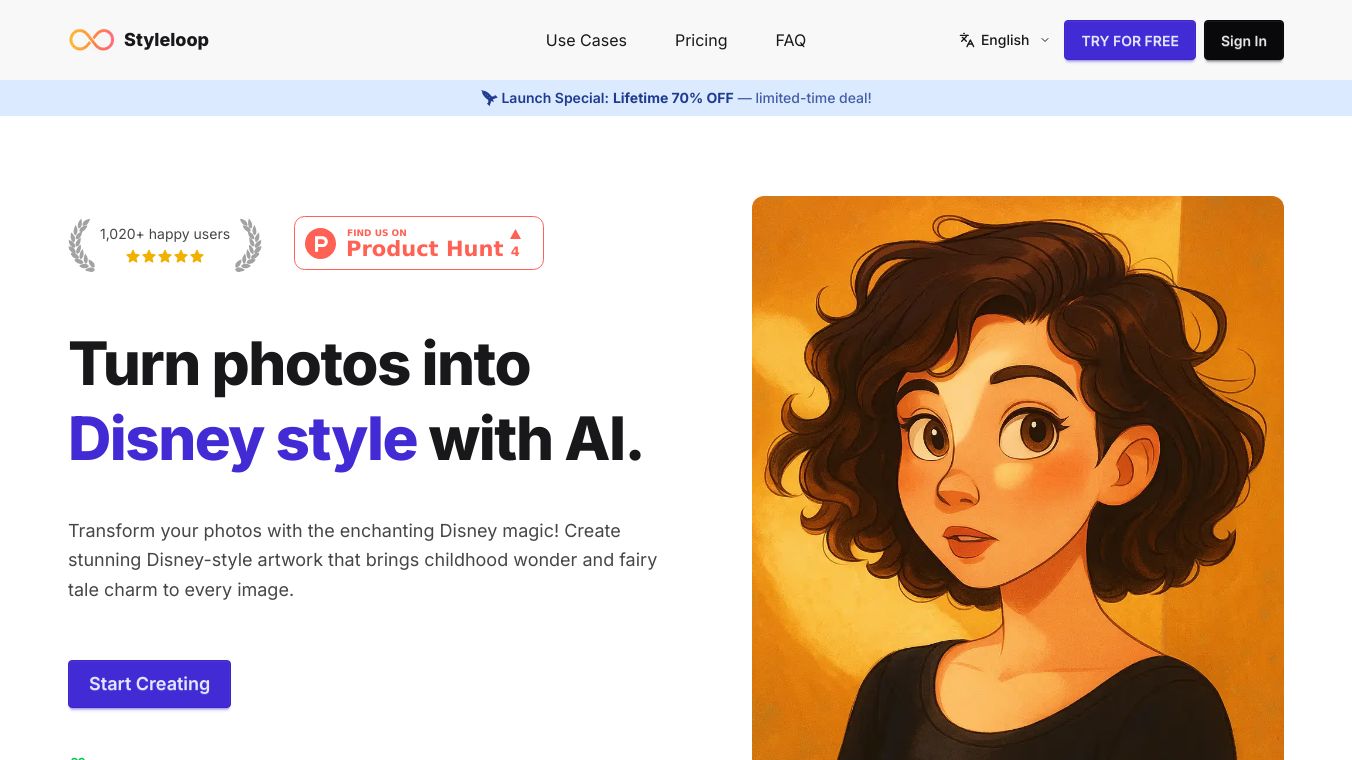Open the Use Cases menu item
The width and height of the screenshot is (1352, 760).
(586, 40)
